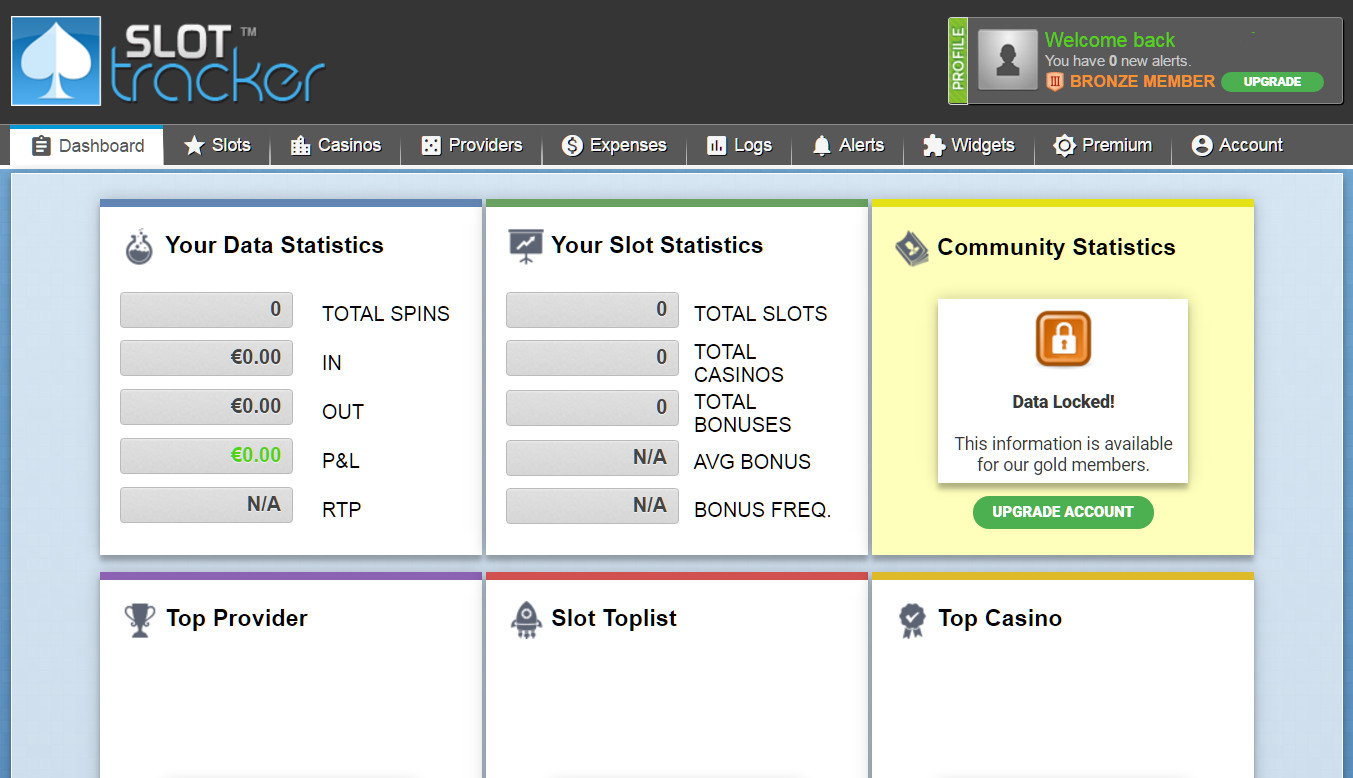Click the Community Statistics cards icon
Viewport: 1353px width, 778px height.
pos(911,248)
